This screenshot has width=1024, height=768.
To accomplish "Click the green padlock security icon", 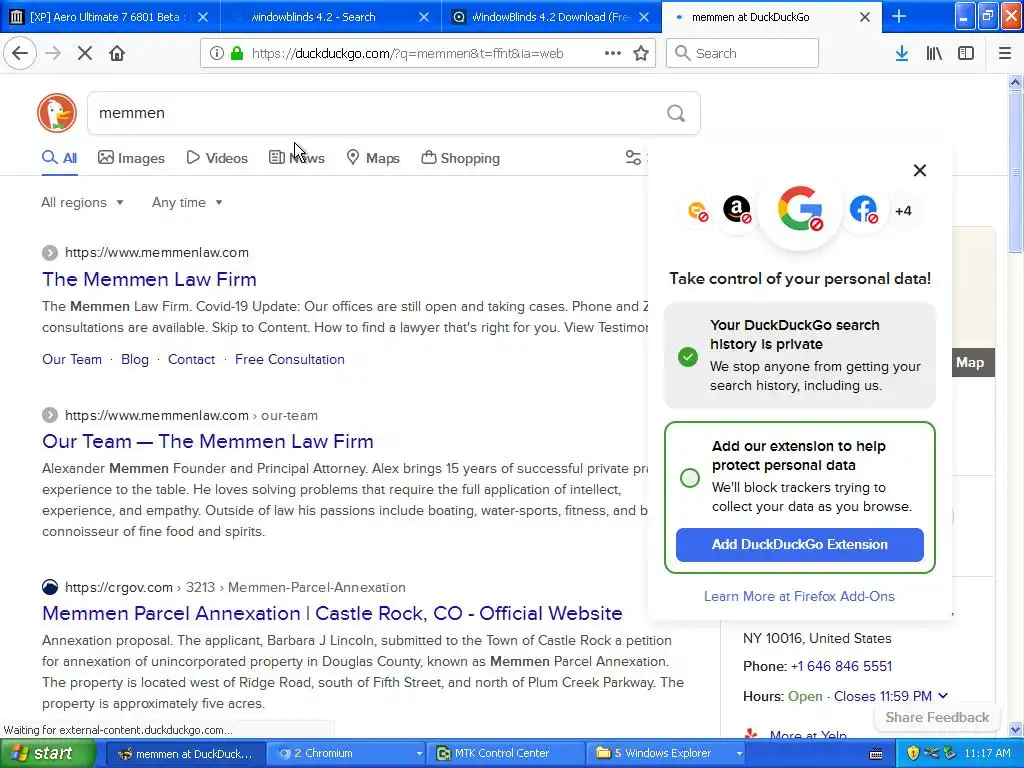I will pos(237,54).
